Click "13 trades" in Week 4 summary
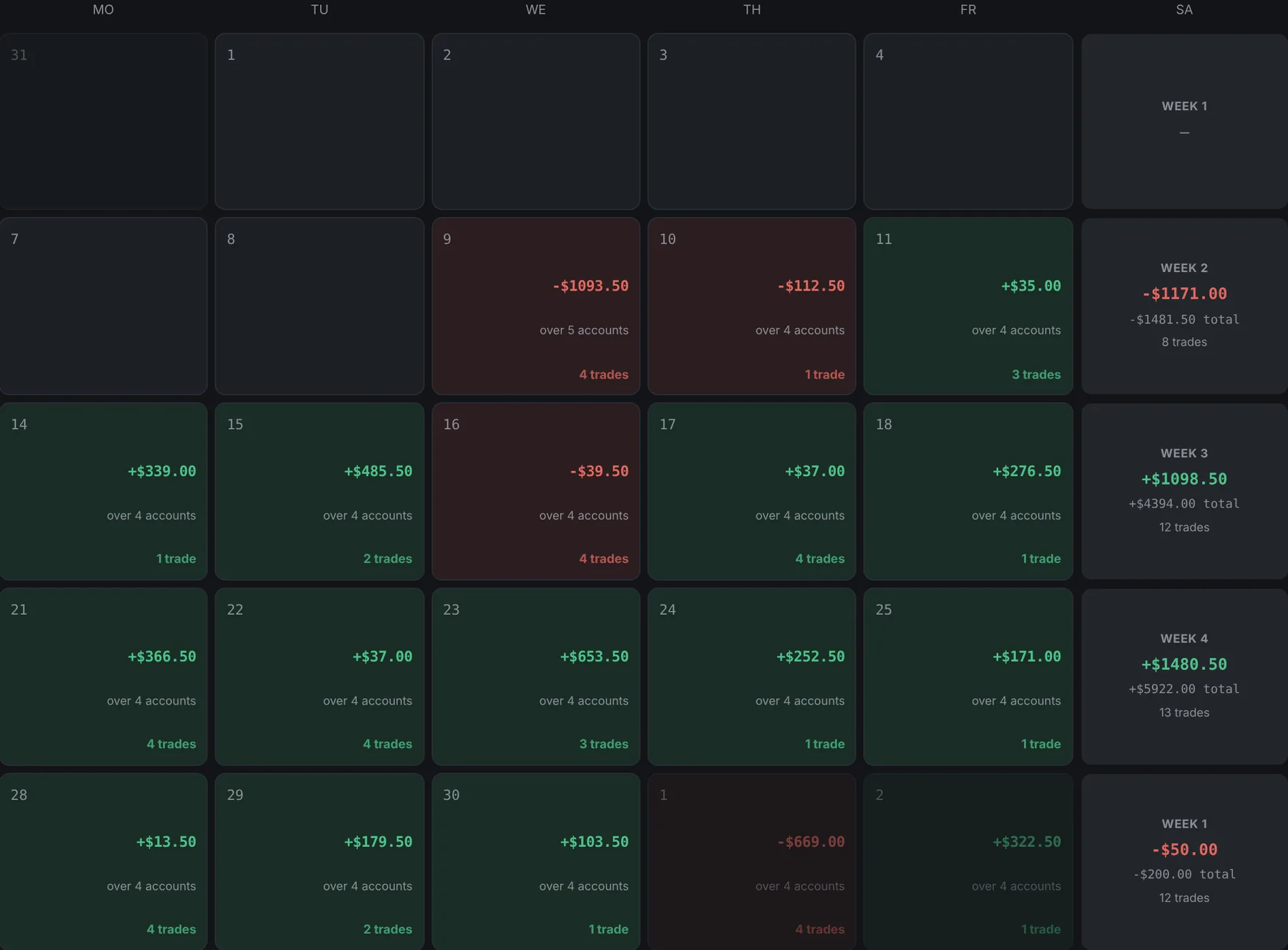 [x=1184, y=712]
